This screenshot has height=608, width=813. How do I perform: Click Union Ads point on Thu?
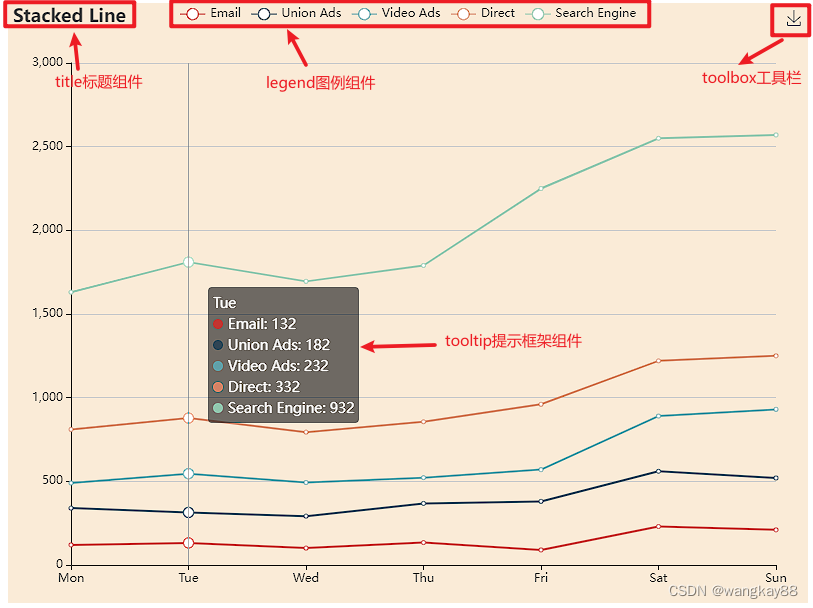(x=424, y=503)
